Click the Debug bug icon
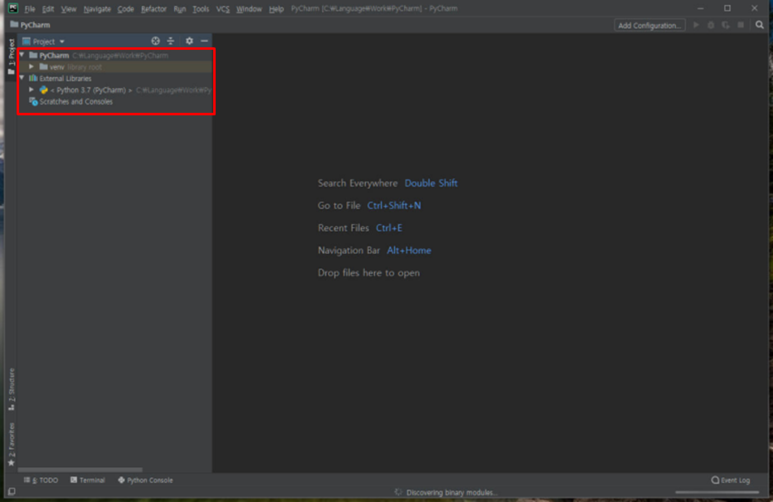This screenshot has width=773, height=502. pyautogui.click(x=711, y=25)
